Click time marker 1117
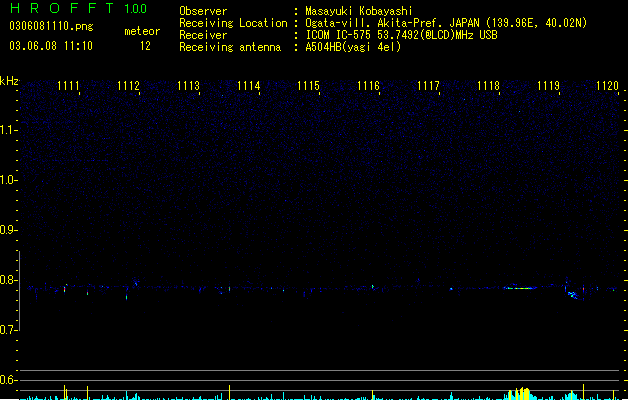629x400 pixels. point(428,86)
